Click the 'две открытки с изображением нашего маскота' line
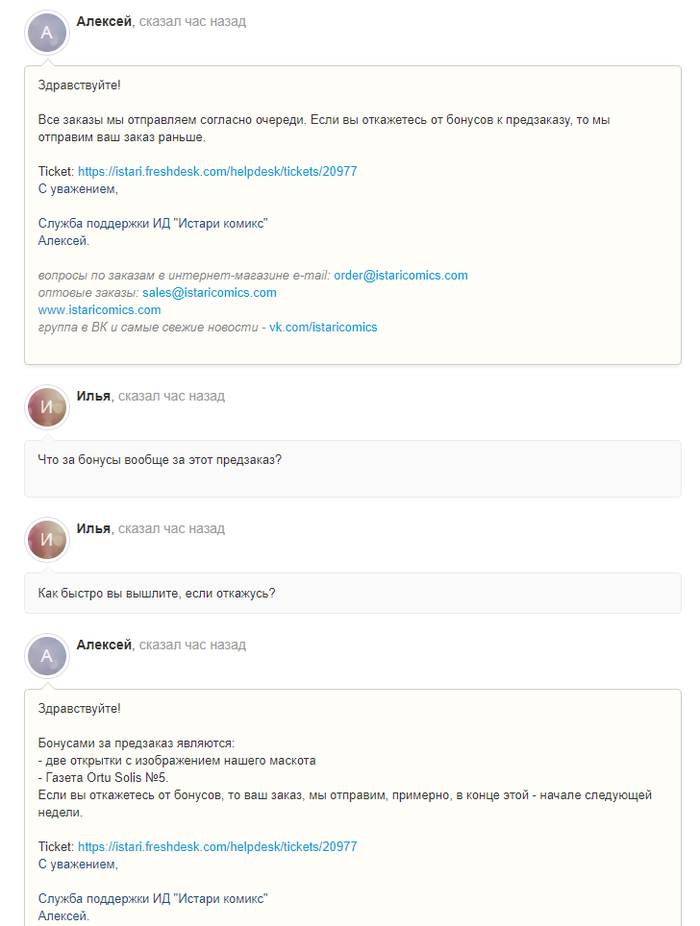Image resolution: width=700 pixels, height=926 pixels. click(x=177, y=760)
